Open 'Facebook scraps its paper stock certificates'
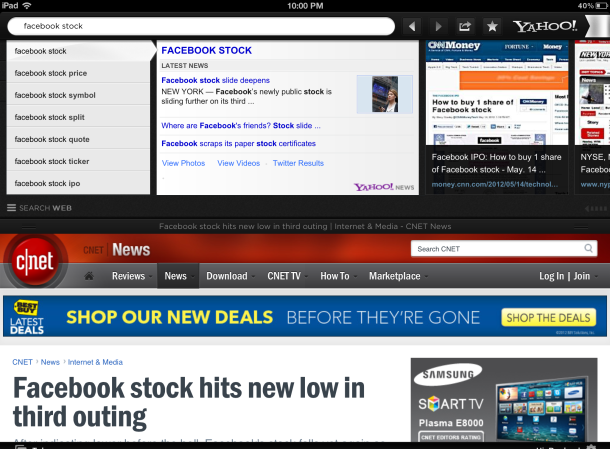Screen dimensions: 610x449 pos(238,144)
